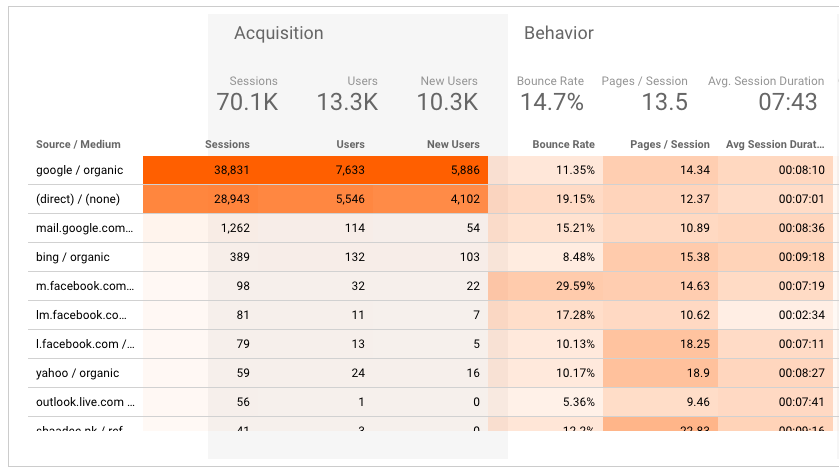The height and width of the screenshot is (474, 839).
Task: Click the 10.3K New Users scorecard
Action: (447, 94)
